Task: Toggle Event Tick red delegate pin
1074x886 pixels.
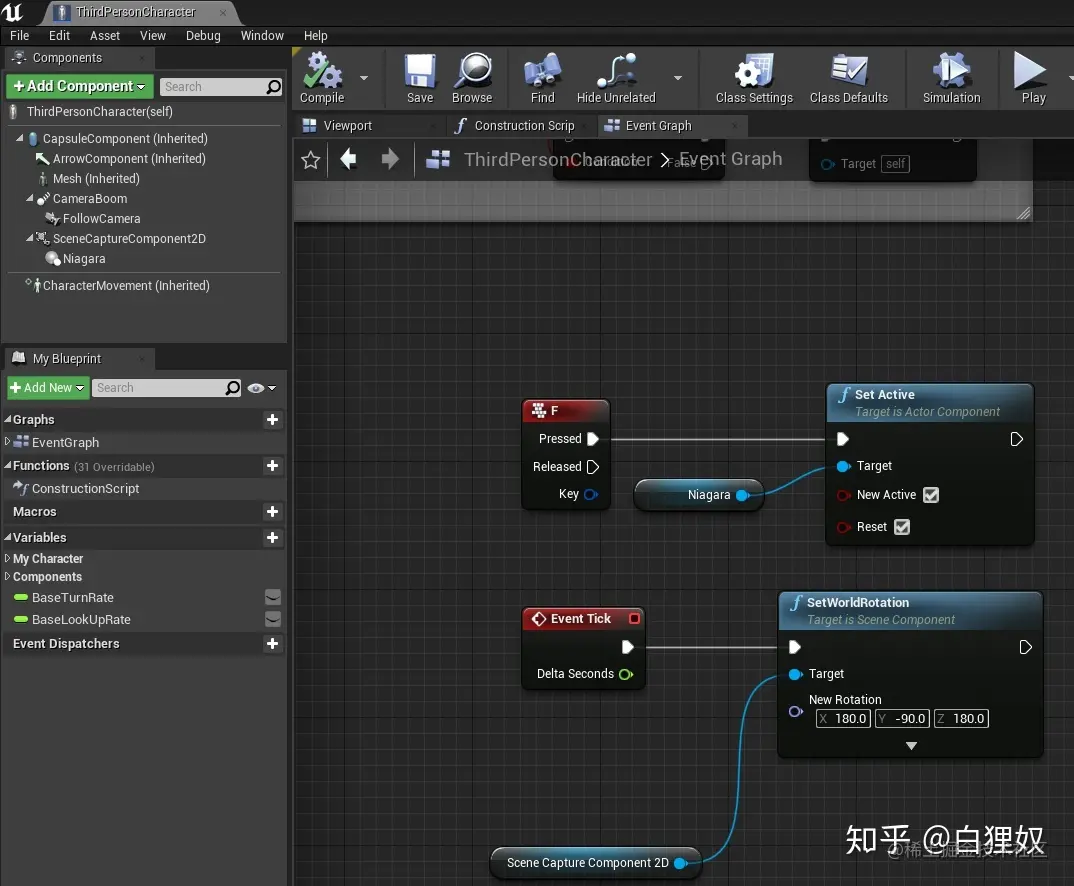Action: pyautogui.click(x=634, y=619)
